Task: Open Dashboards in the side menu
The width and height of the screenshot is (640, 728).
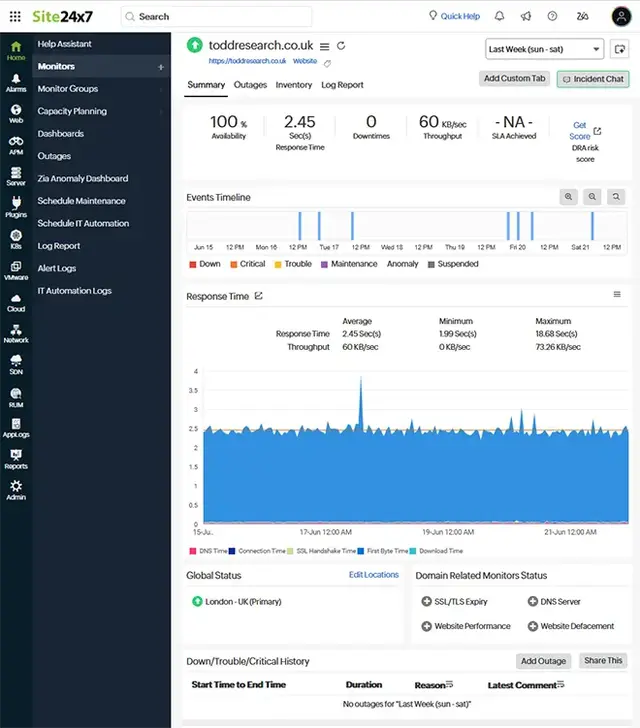Action: (61, 134)
